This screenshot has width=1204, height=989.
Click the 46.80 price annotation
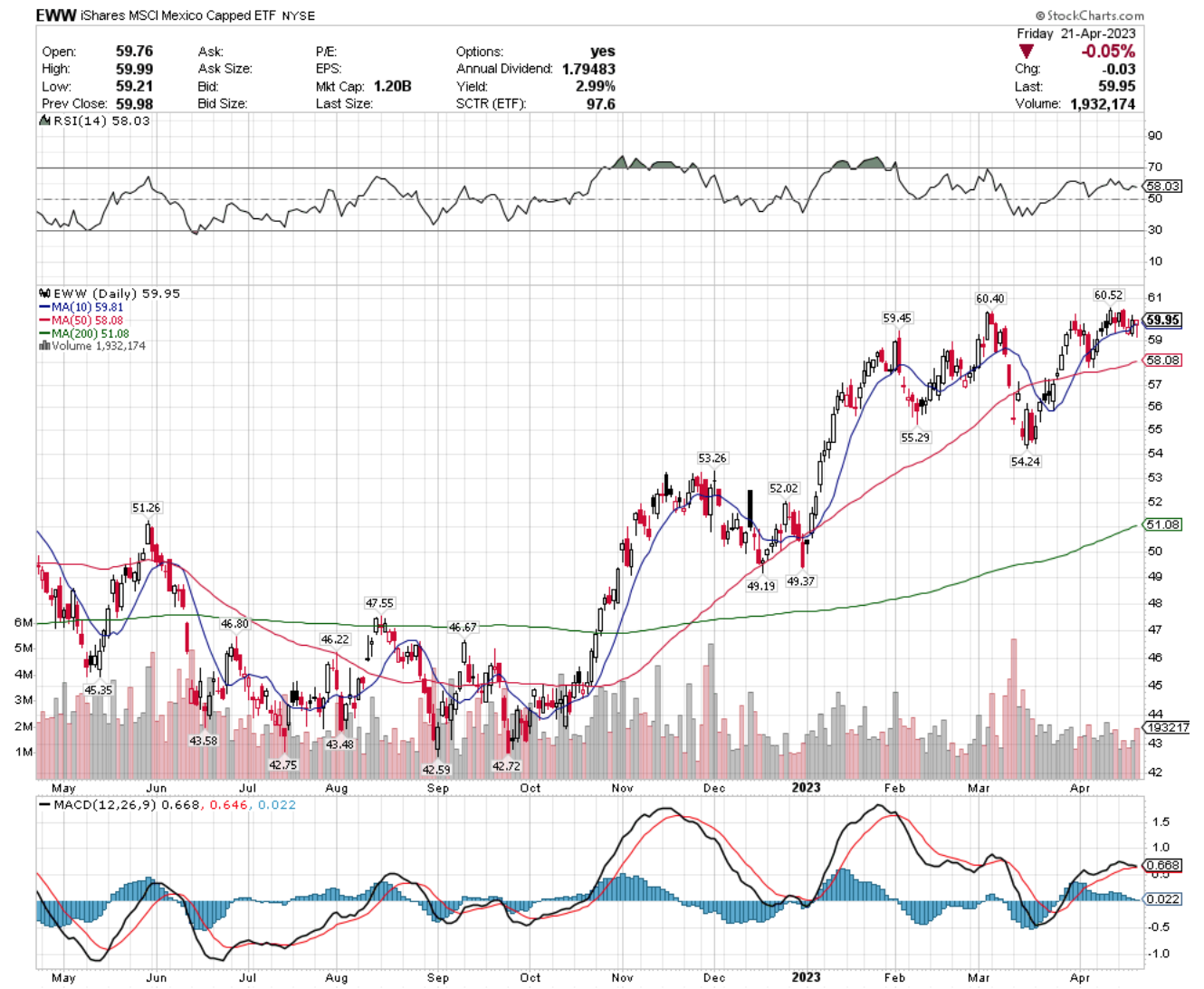click(234, 624)
